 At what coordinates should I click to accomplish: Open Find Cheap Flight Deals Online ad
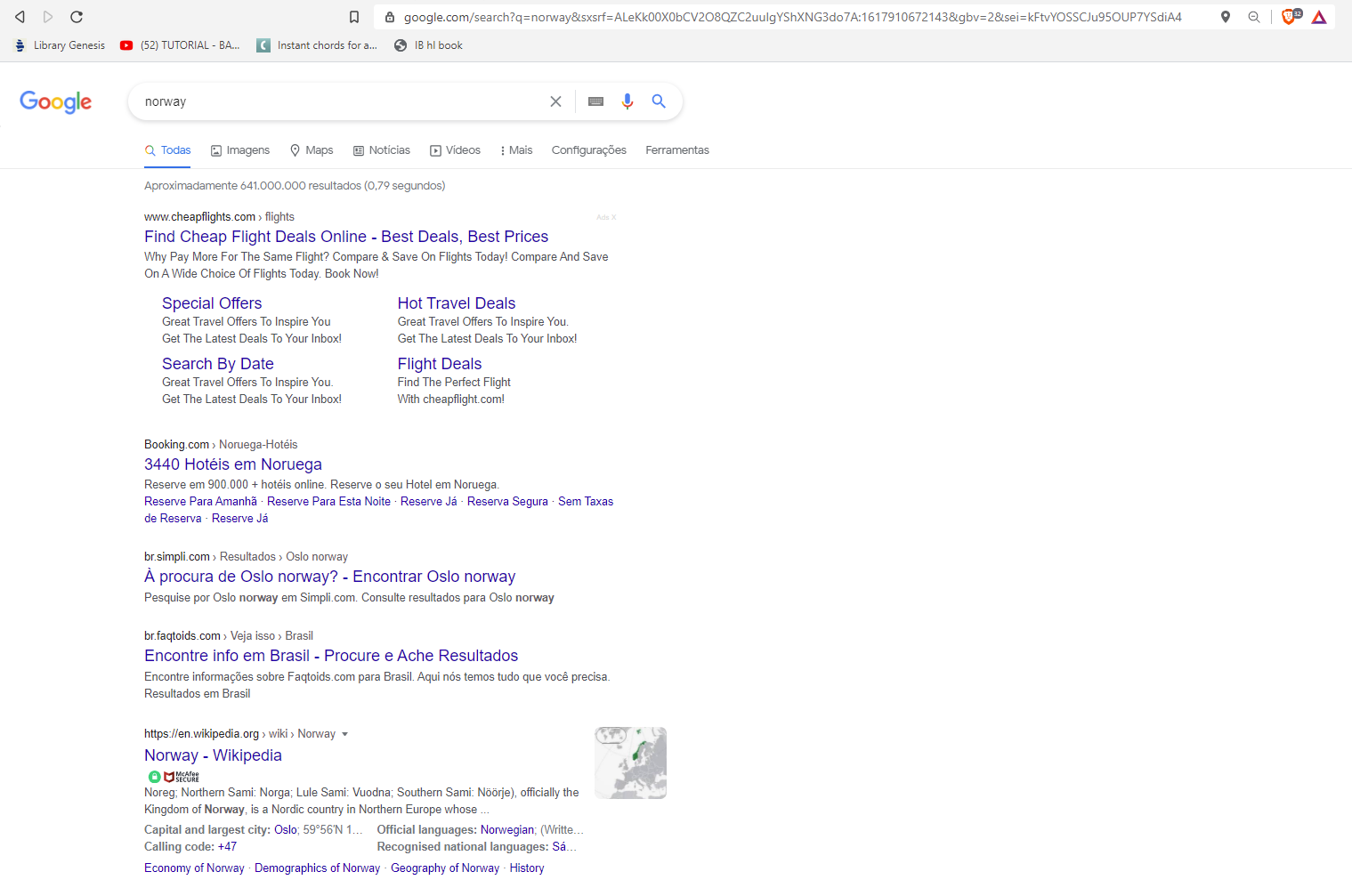pos(346,237)
